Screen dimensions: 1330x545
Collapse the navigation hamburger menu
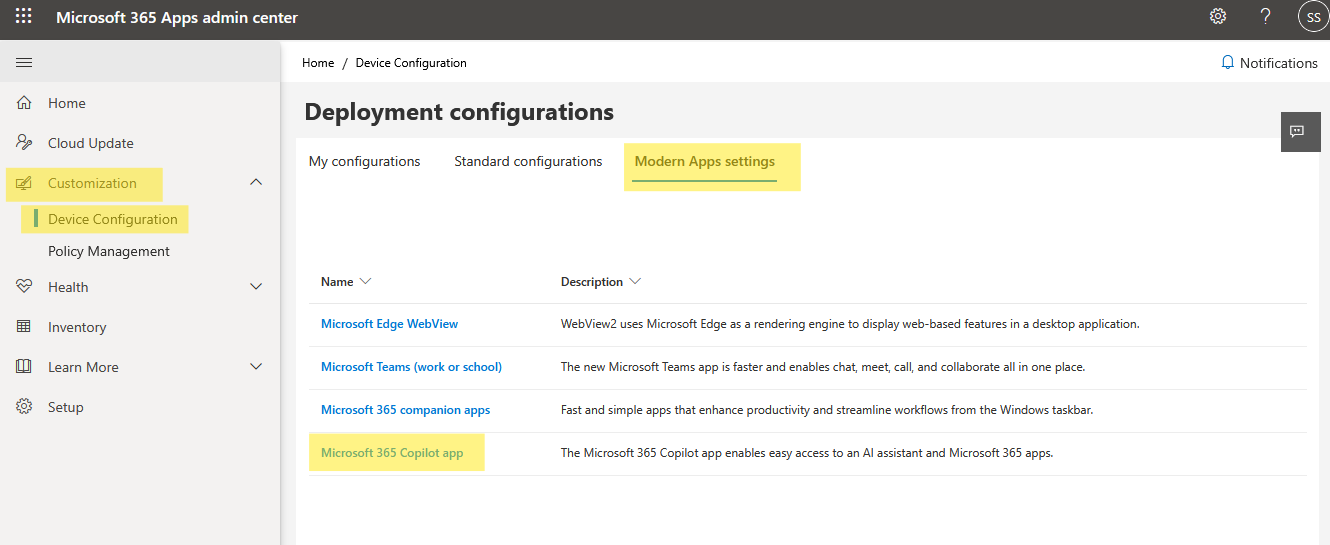pyautogui.click(x=24, y=63)
